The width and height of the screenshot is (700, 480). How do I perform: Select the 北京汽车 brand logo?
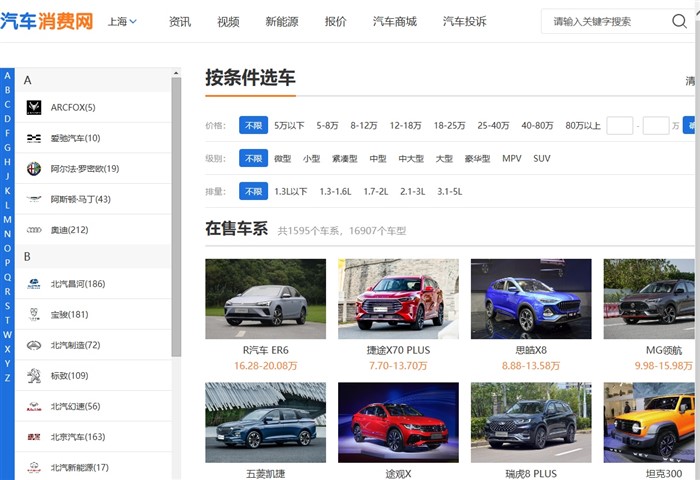tap(34, 437)
